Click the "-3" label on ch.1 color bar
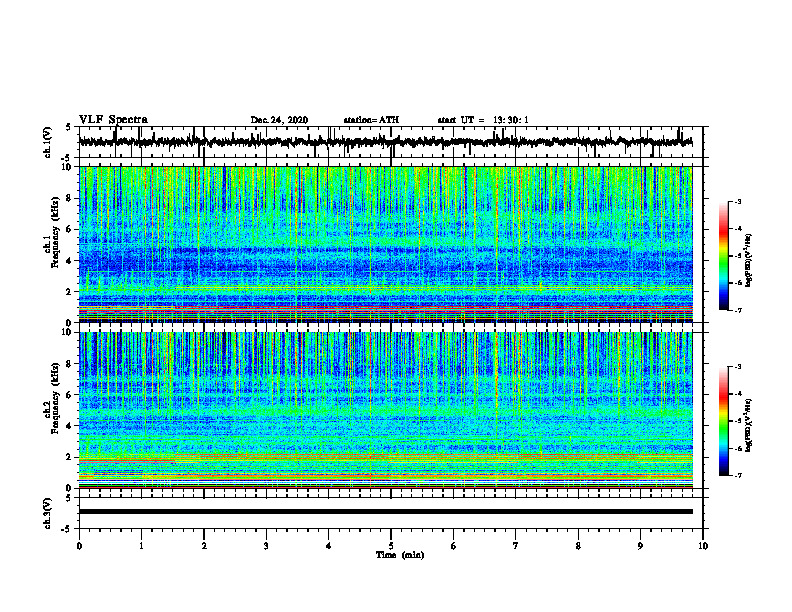 tap(738, 201)
